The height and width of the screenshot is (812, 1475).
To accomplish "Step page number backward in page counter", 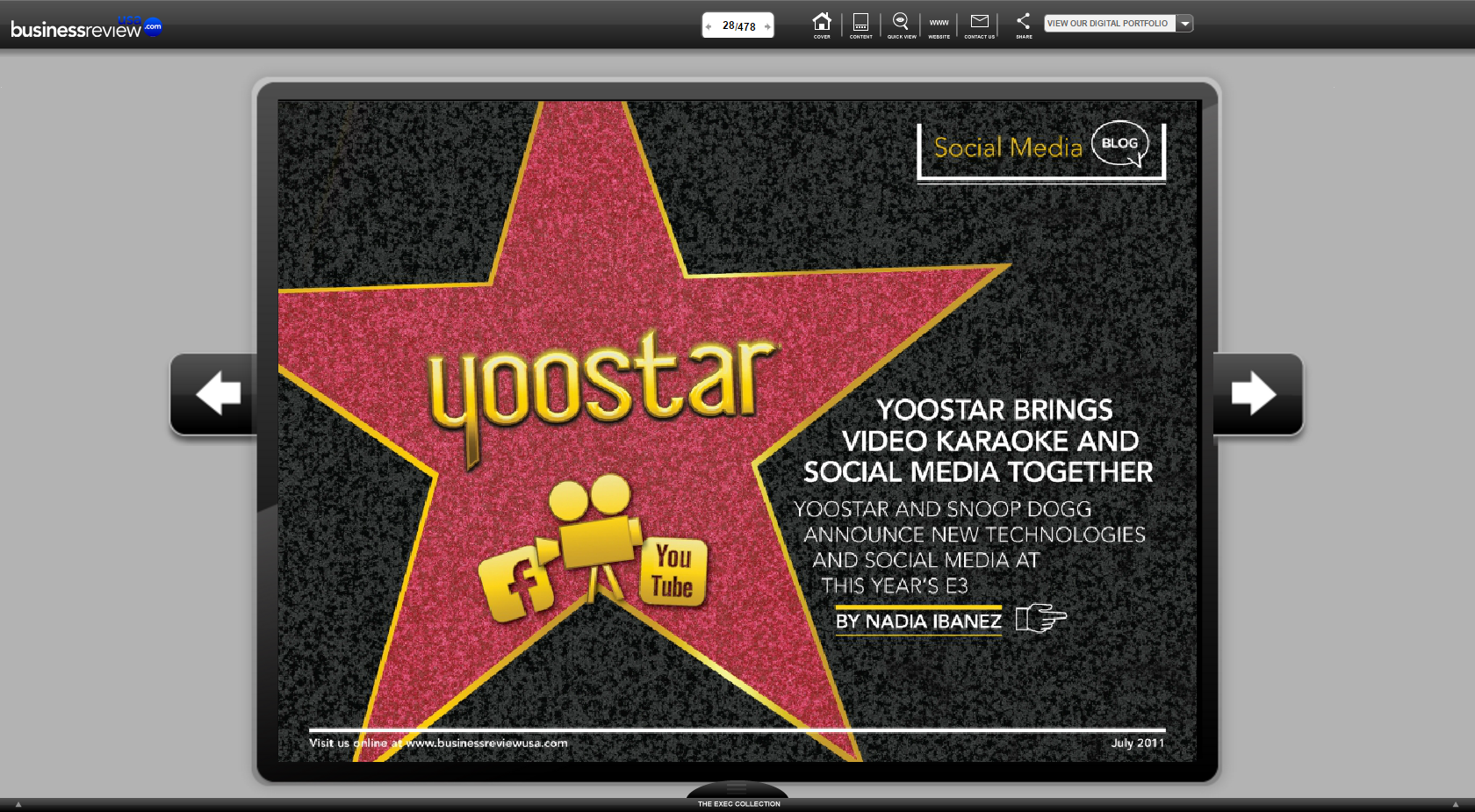I will click(709, 26).
